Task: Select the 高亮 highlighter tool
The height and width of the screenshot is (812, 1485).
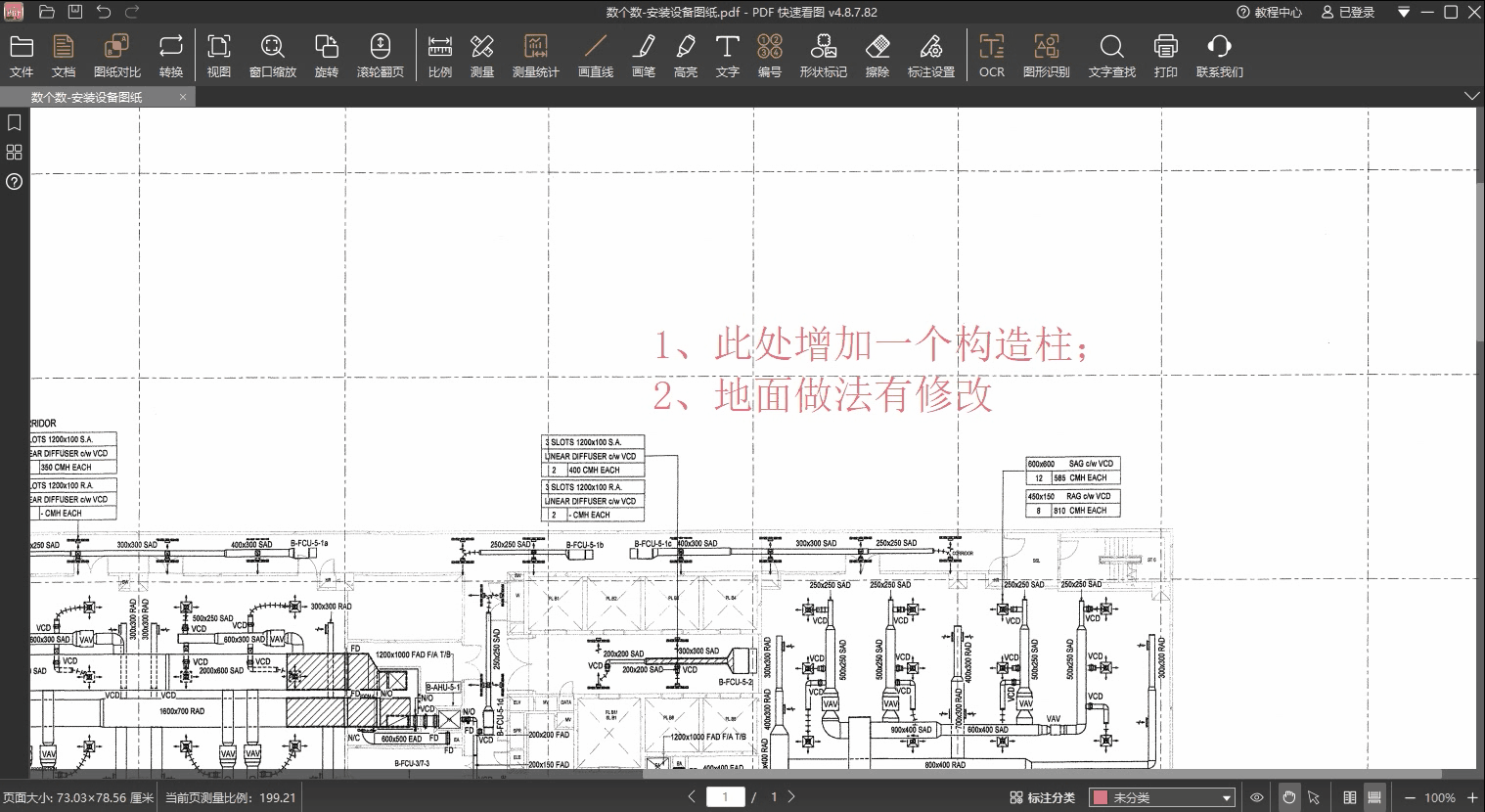Action: click(x=685, y=56)
